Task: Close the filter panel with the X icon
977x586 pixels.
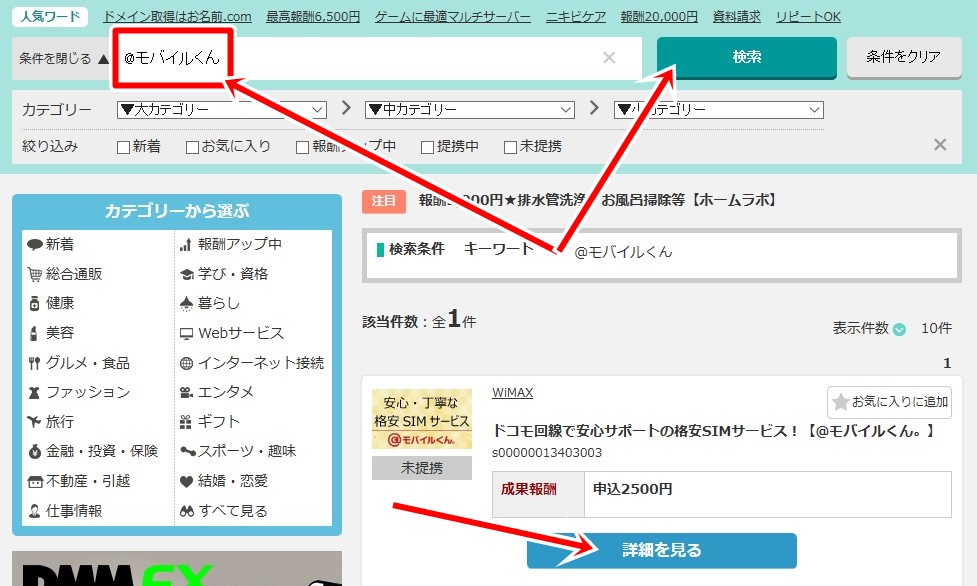Action: pyautogui.click(x=940, y=145)
